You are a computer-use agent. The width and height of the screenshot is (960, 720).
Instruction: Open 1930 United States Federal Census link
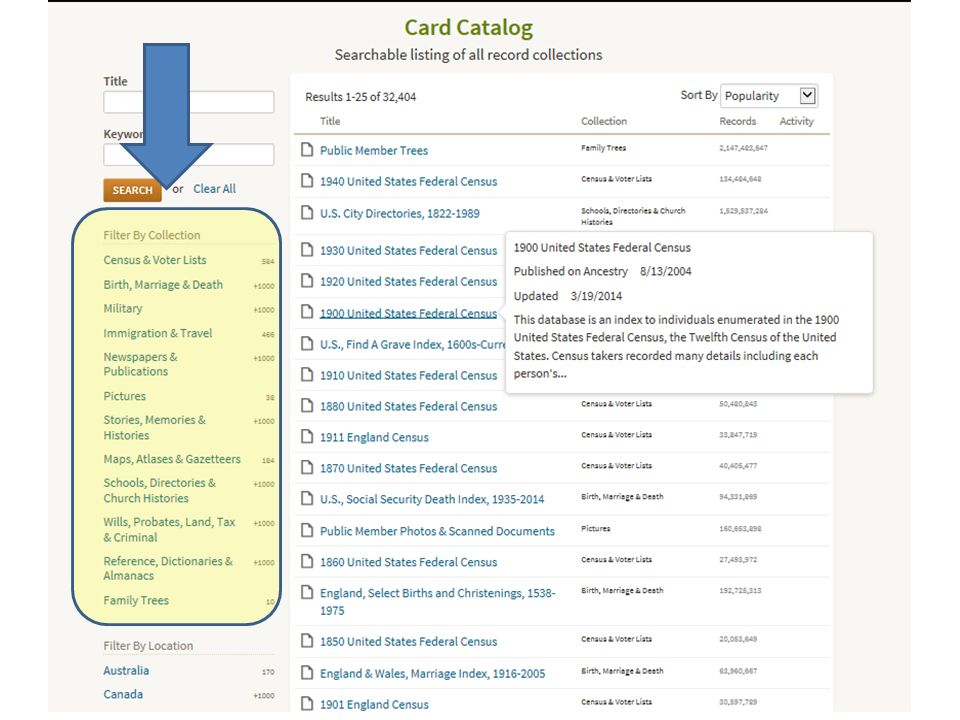408,250
